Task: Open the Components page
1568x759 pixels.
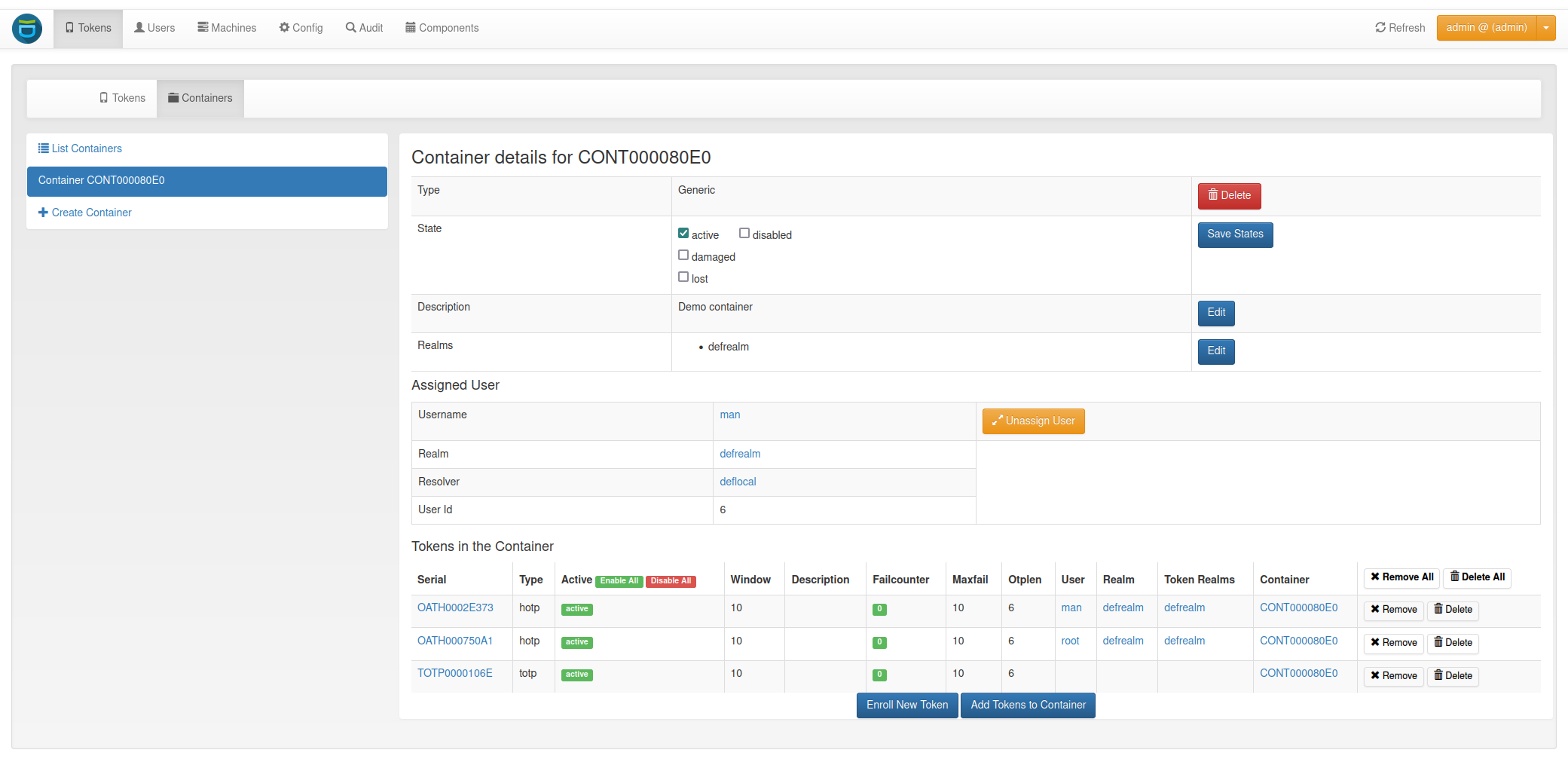Action: [442, 28]
